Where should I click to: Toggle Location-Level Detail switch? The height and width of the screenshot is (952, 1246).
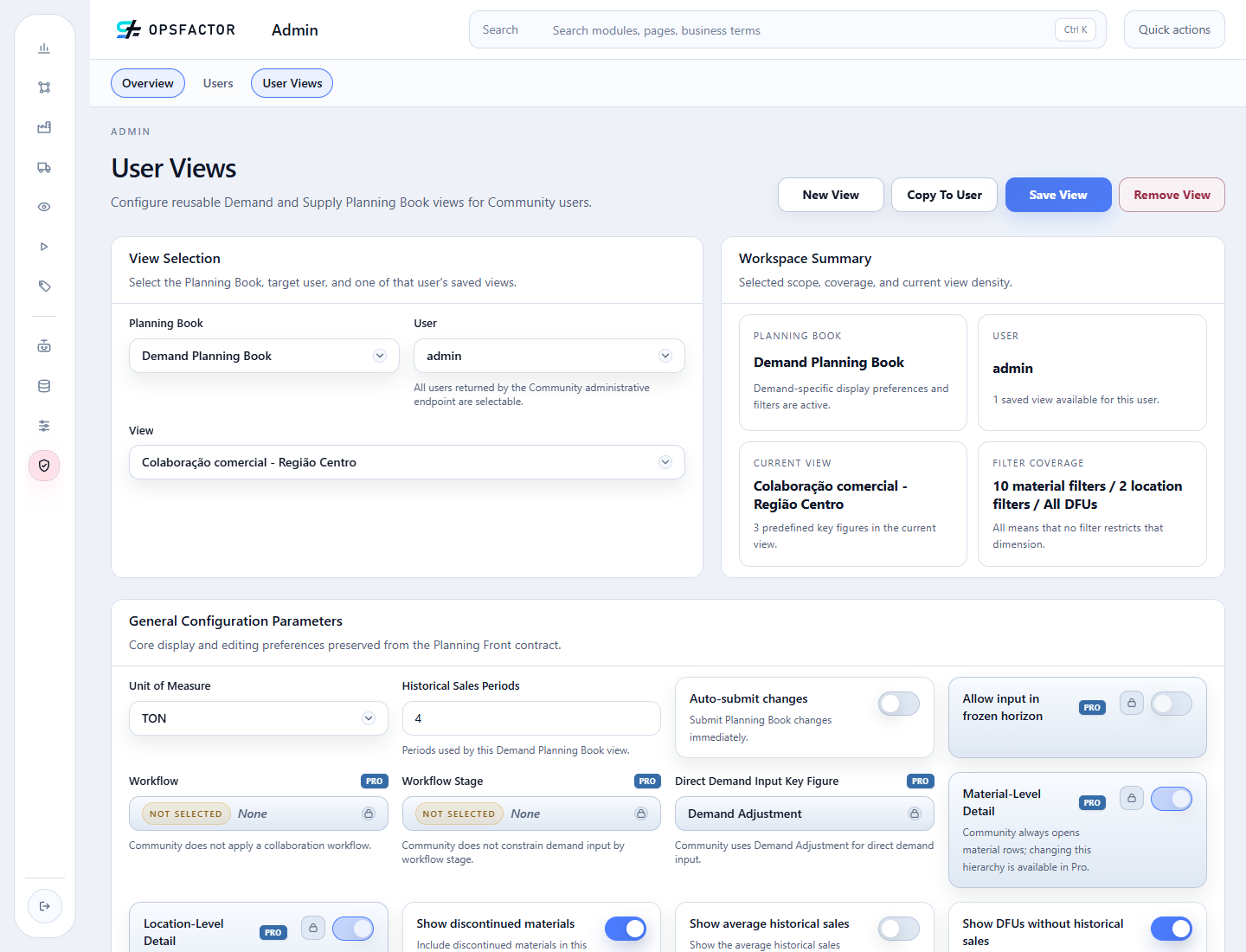pos(353,929)
